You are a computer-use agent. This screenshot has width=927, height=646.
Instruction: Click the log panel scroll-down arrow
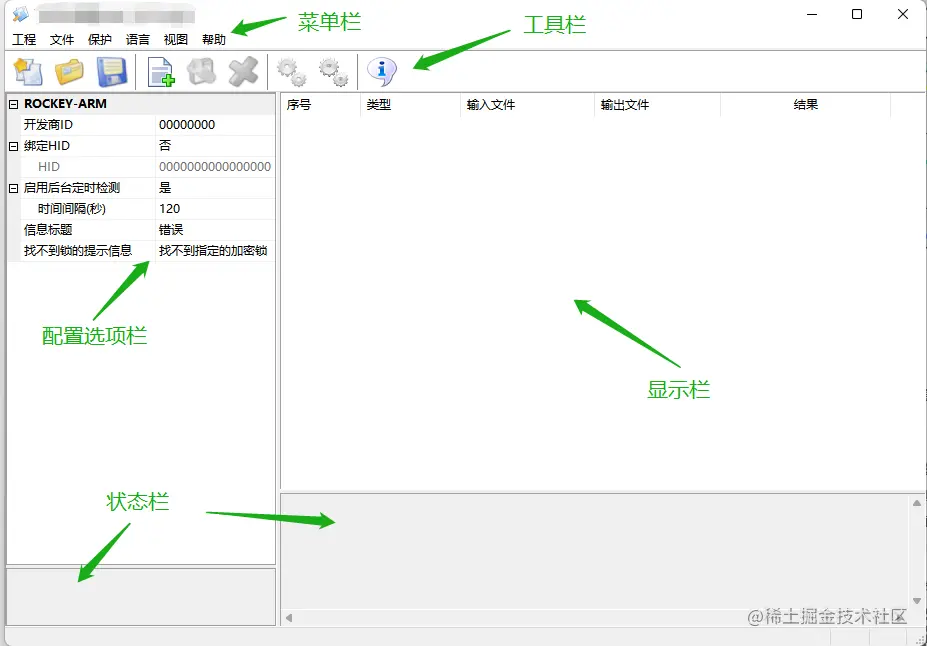[x=916, y=601]
